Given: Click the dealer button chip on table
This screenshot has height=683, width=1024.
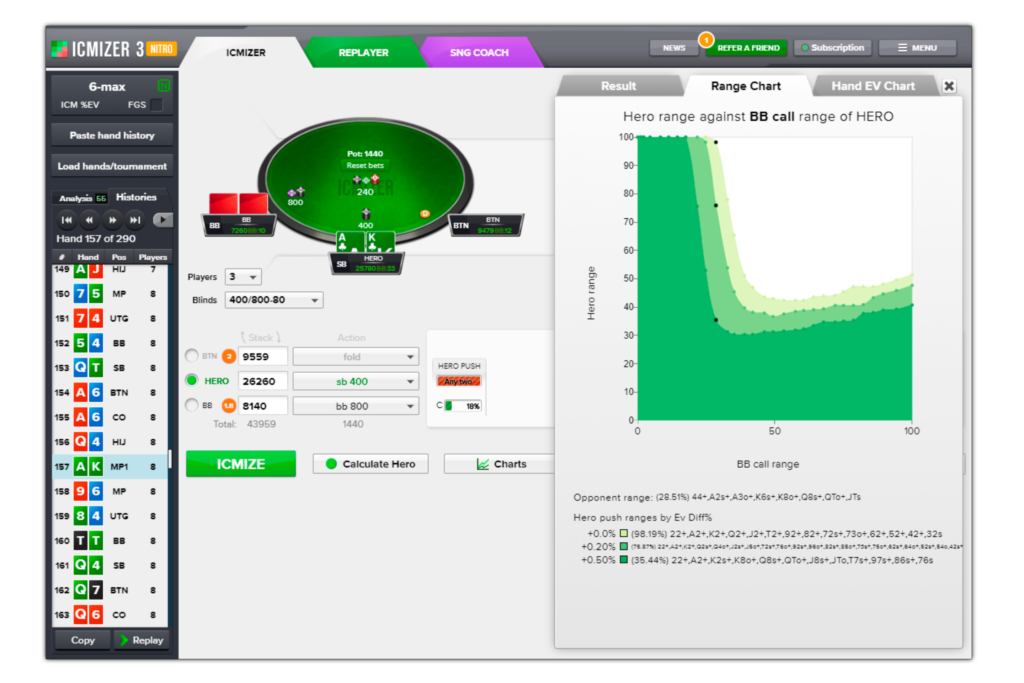Looking at the screenshot, I should click(x=424, y=214).
